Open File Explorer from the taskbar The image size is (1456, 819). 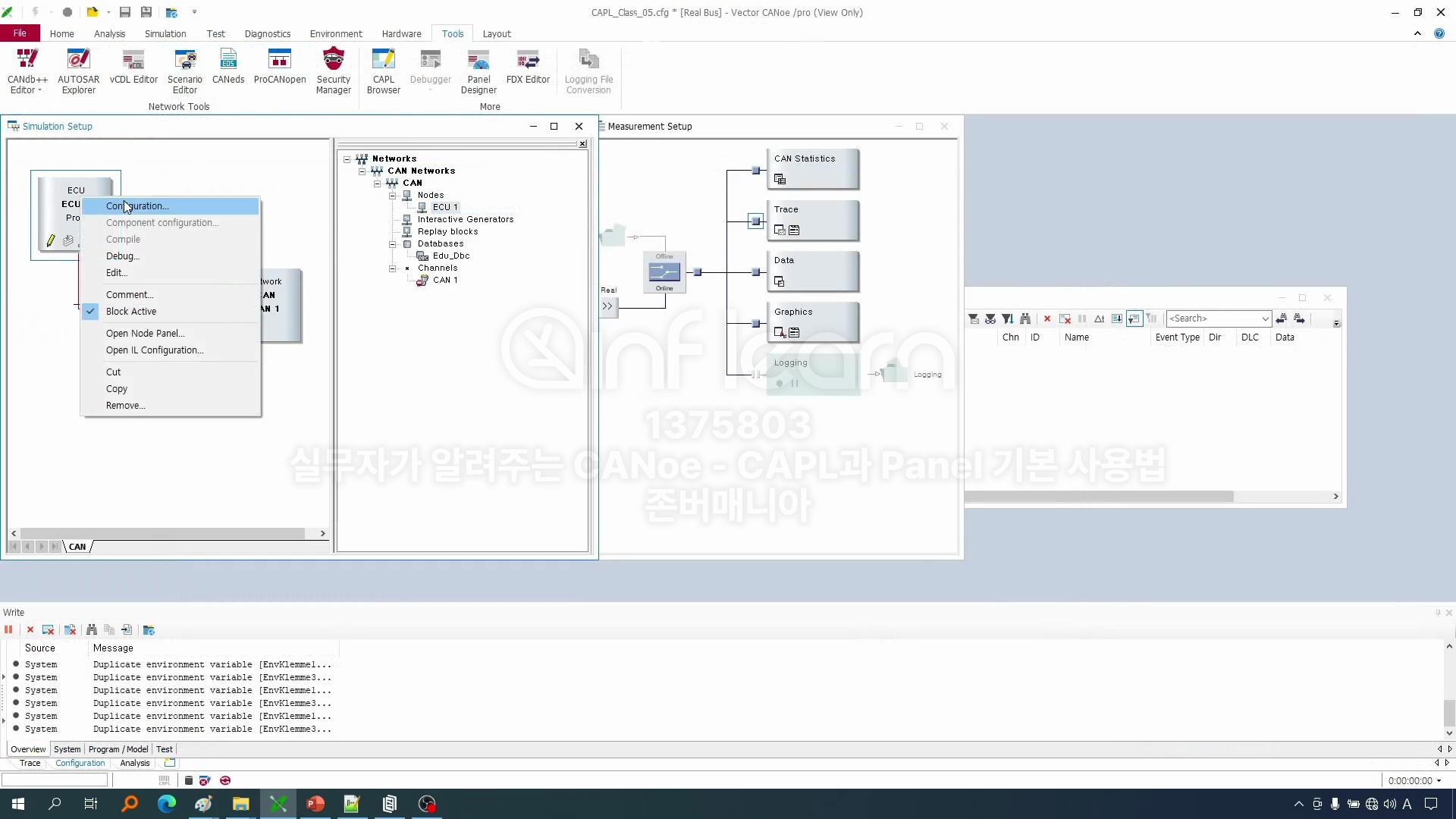(240, 804)
